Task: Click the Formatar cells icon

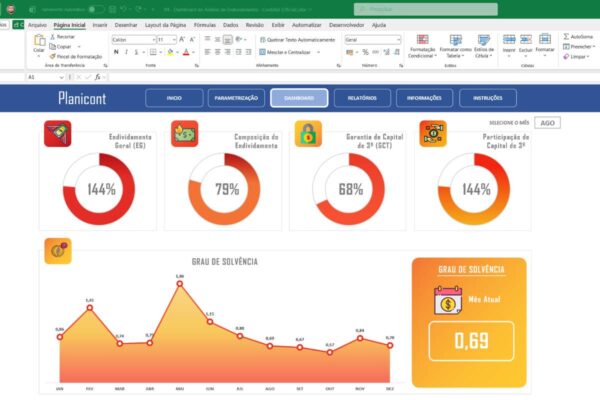Action: [545, 39]
